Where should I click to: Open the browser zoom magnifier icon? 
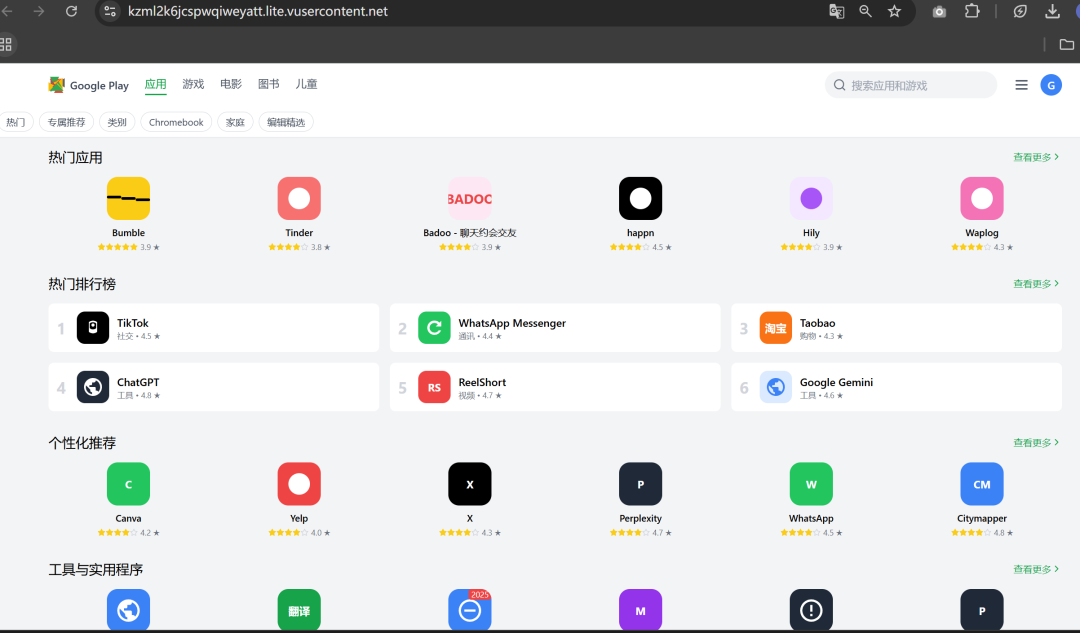(x=865, y=11)
